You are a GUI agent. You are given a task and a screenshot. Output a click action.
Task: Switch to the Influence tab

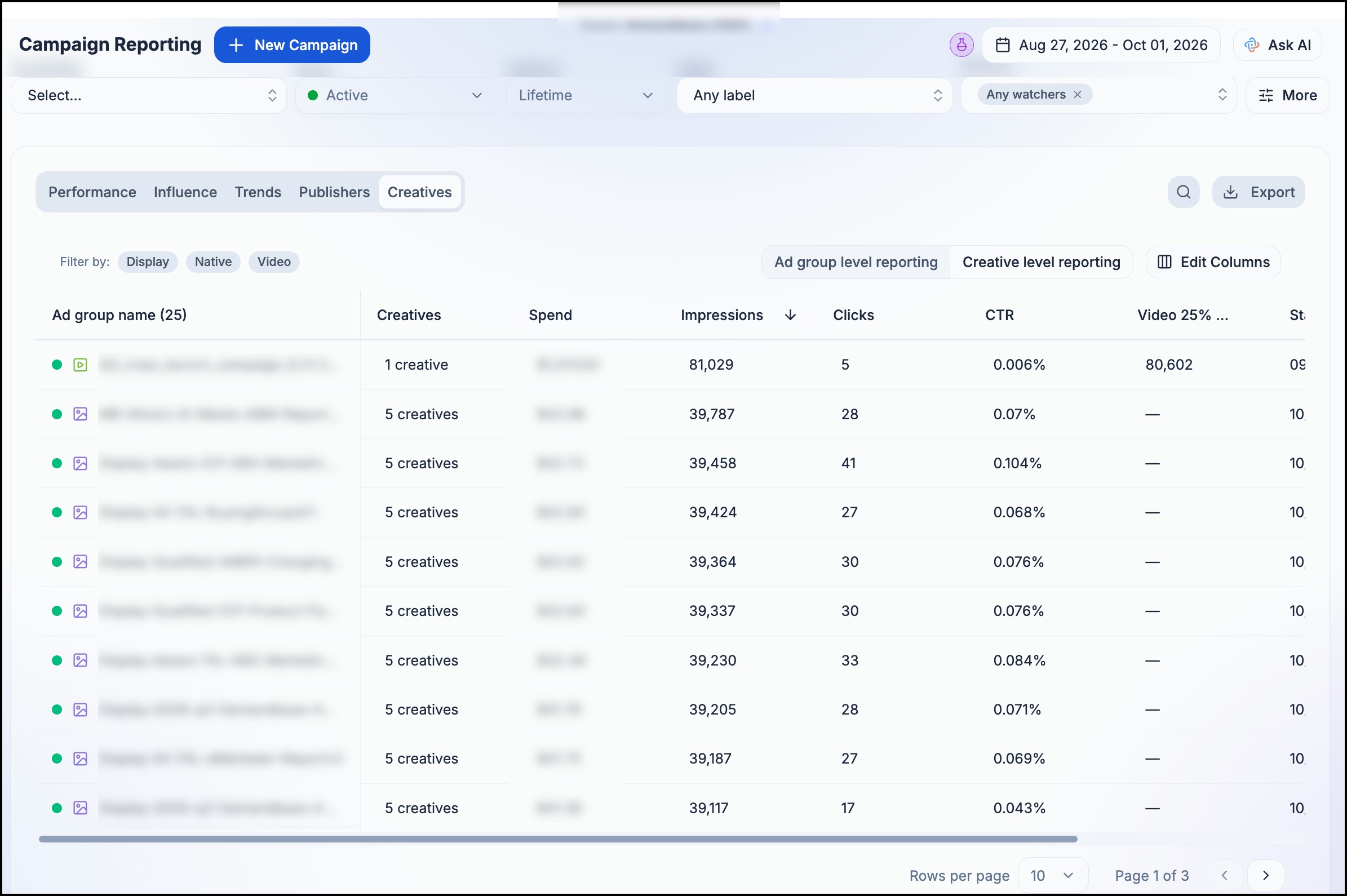point(185,192)
